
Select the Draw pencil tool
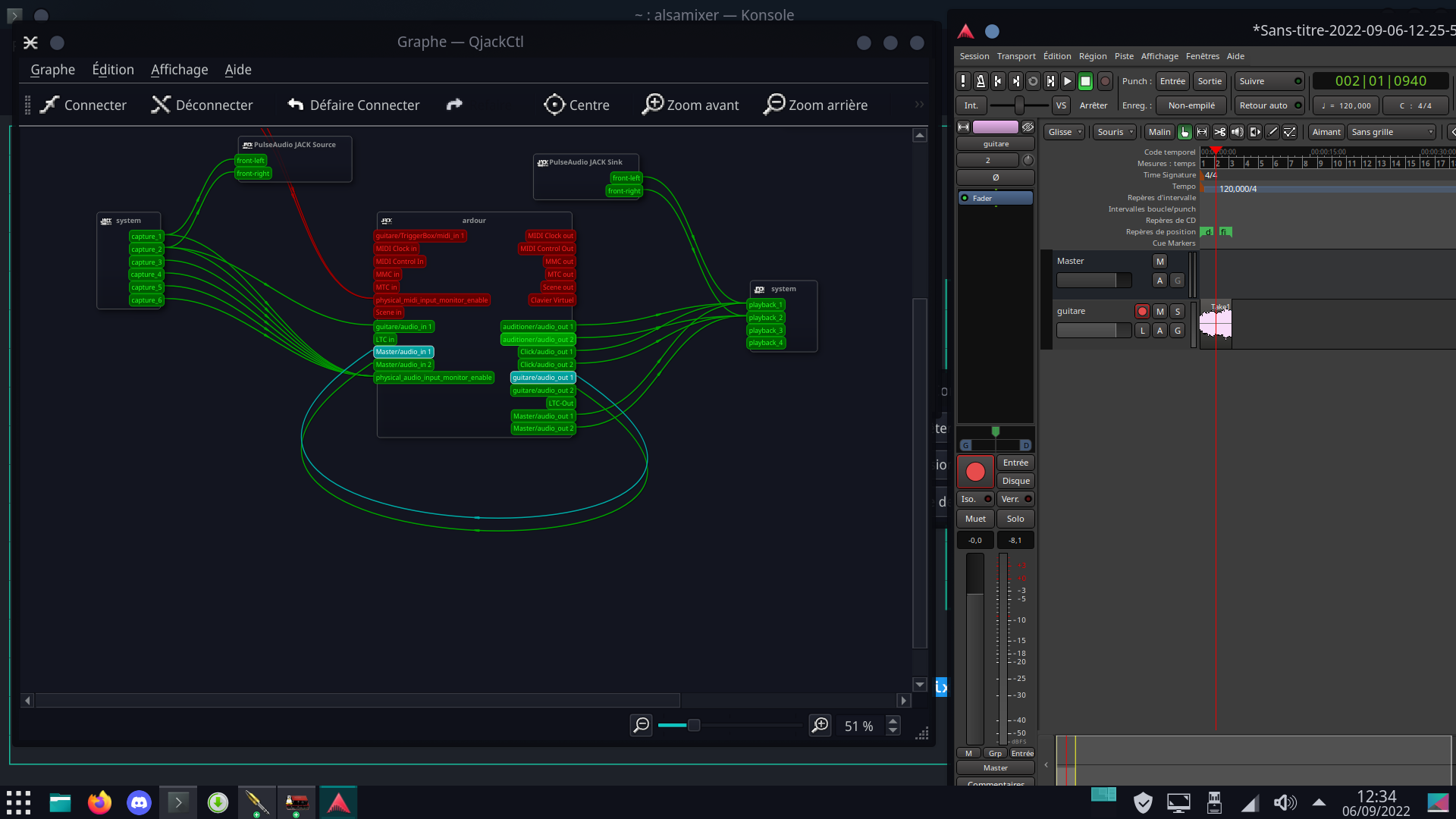pyautogui.click(x=1272, y=132)
